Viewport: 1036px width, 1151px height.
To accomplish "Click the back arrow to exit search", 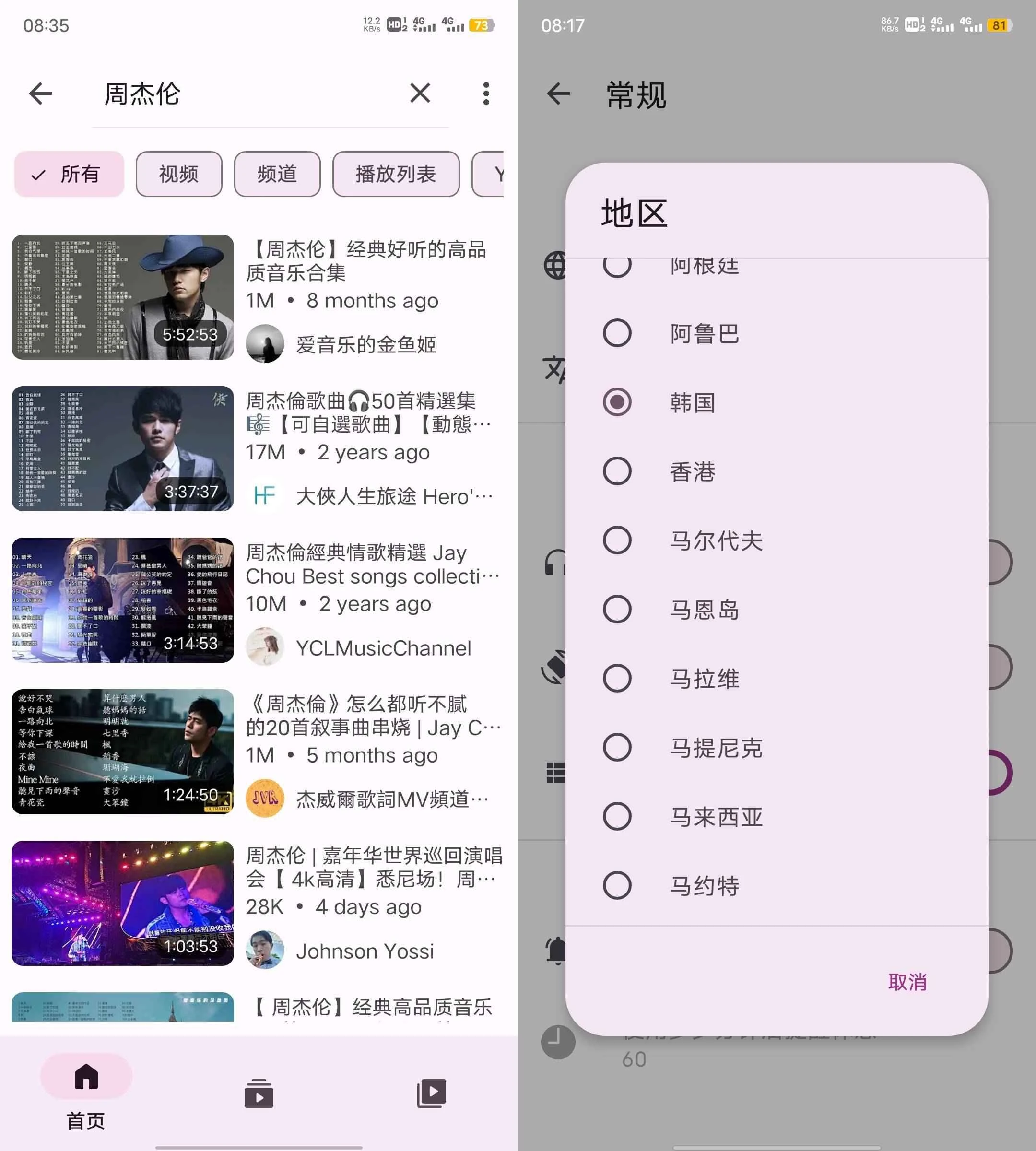I will click(x=40, y=94).
